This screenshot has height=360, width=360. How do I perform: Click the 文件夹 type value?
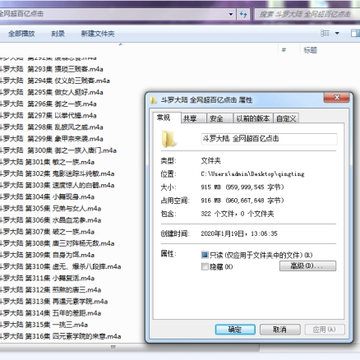click(x=211, y=161)
